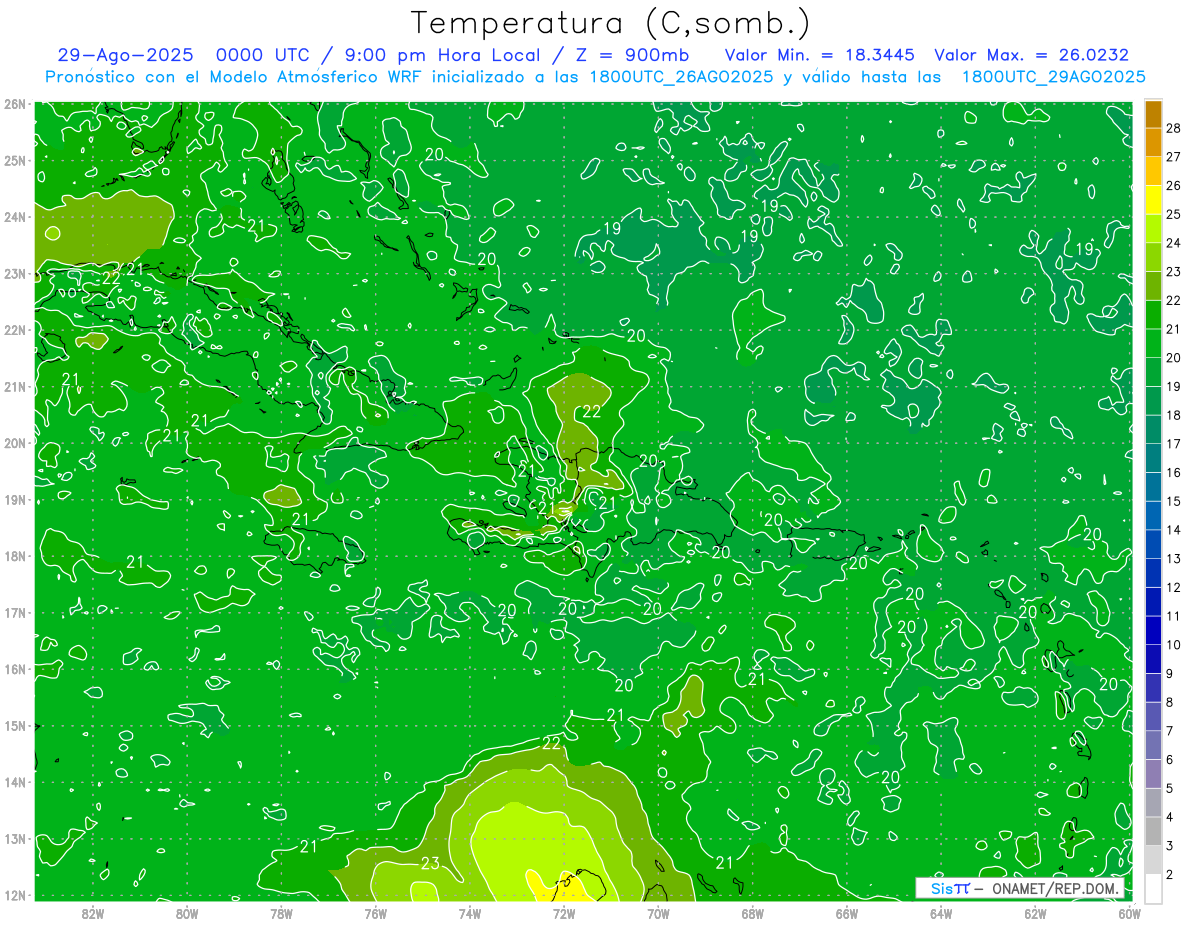Click the yellow swatch between 25 and 26

point(1153,199)
